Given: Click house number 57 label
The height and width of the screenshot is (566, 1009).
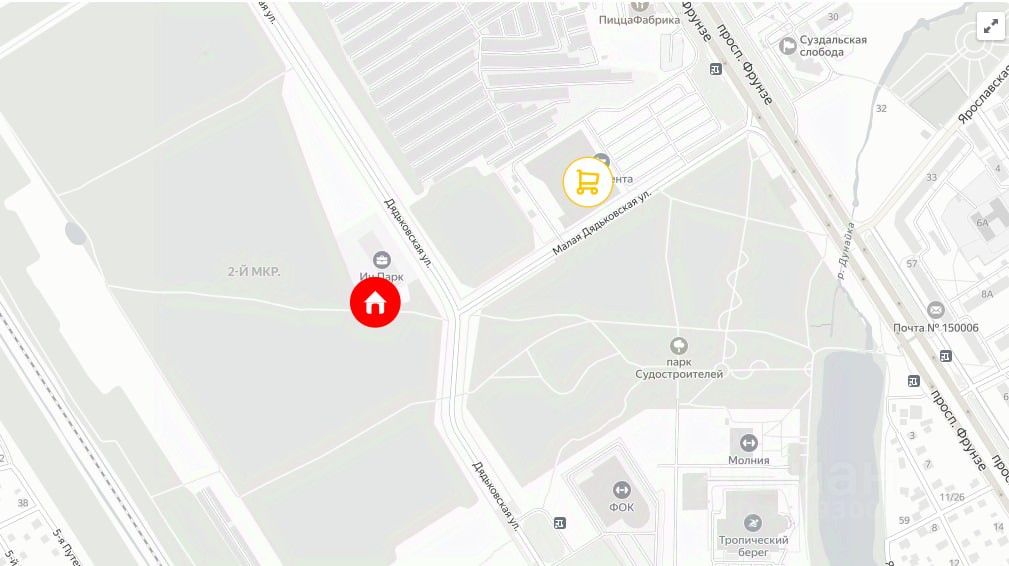Looking at the screenshot, I should [912, 263].
